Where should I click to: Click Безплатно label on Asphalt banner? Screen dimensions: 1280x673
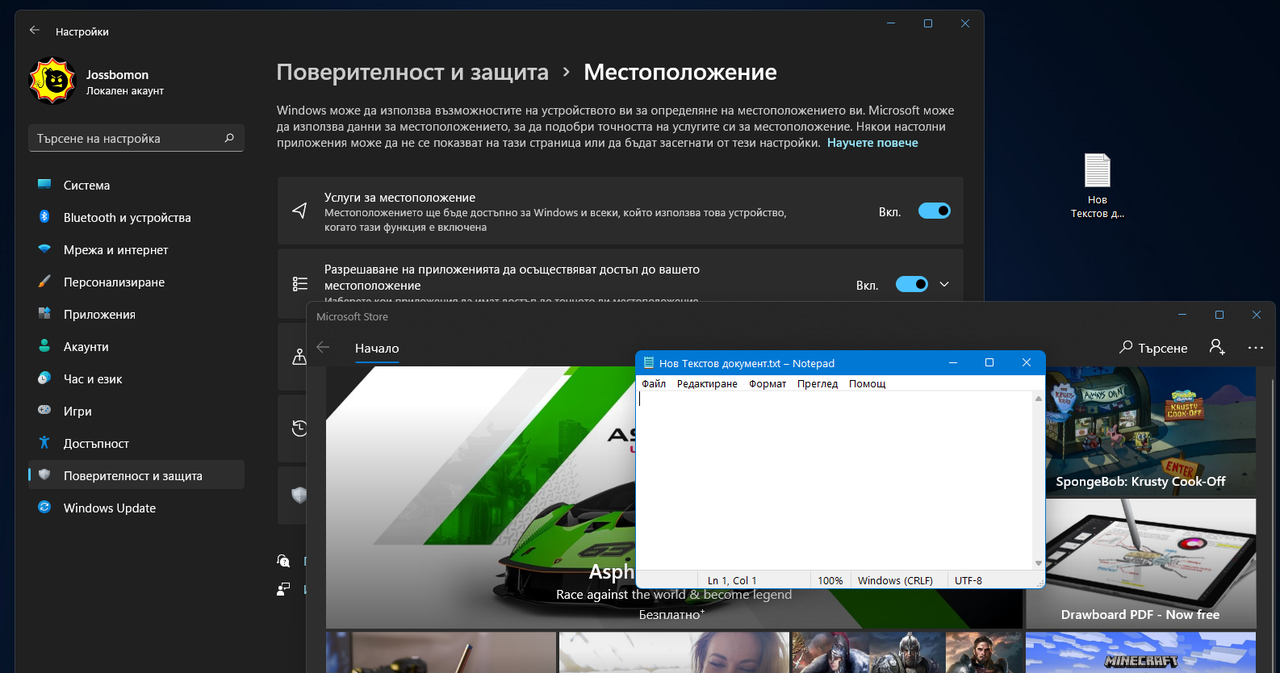671,614
